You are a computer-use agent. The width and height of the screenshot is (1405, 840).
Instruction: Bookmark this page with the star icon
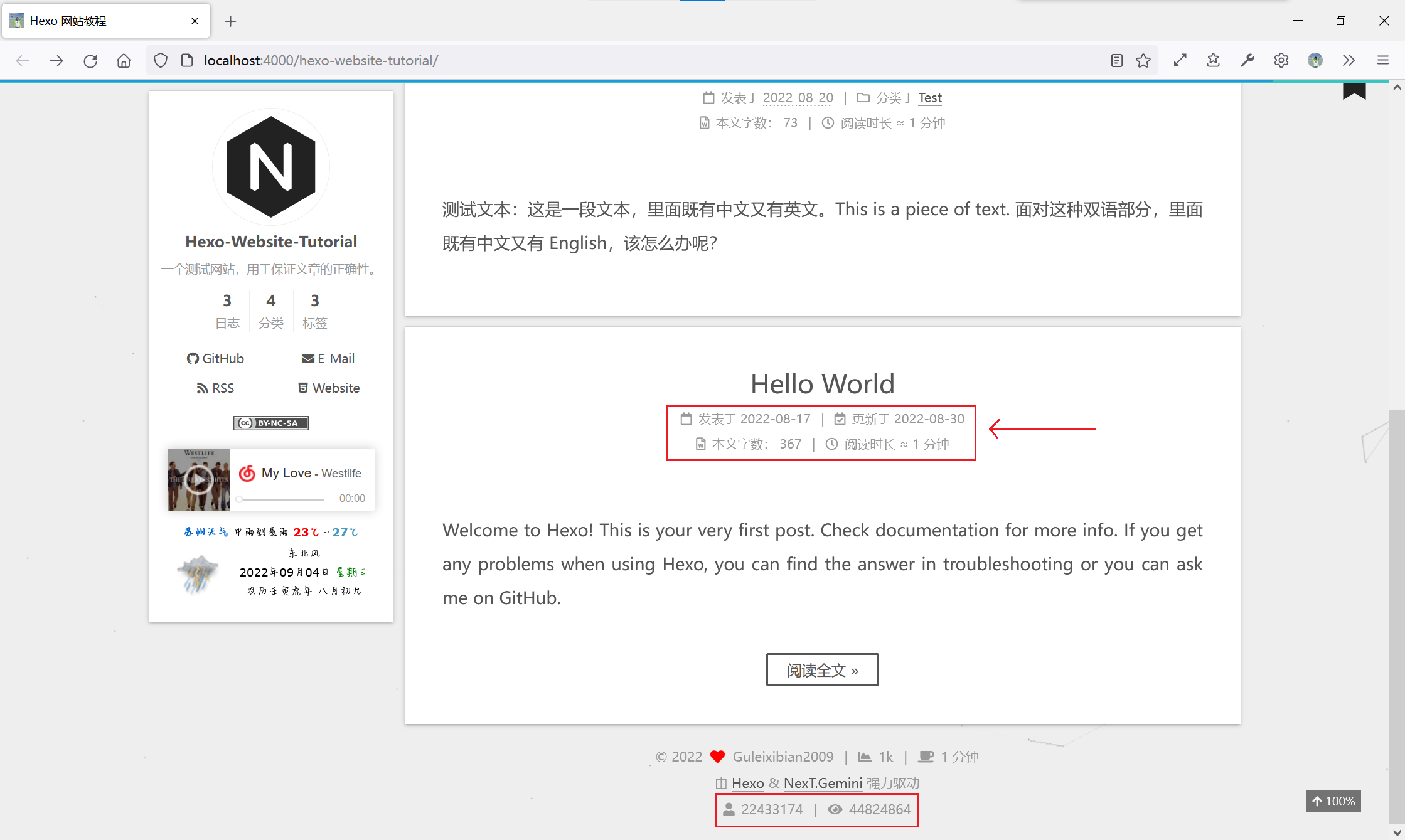tap(1143, 61)
